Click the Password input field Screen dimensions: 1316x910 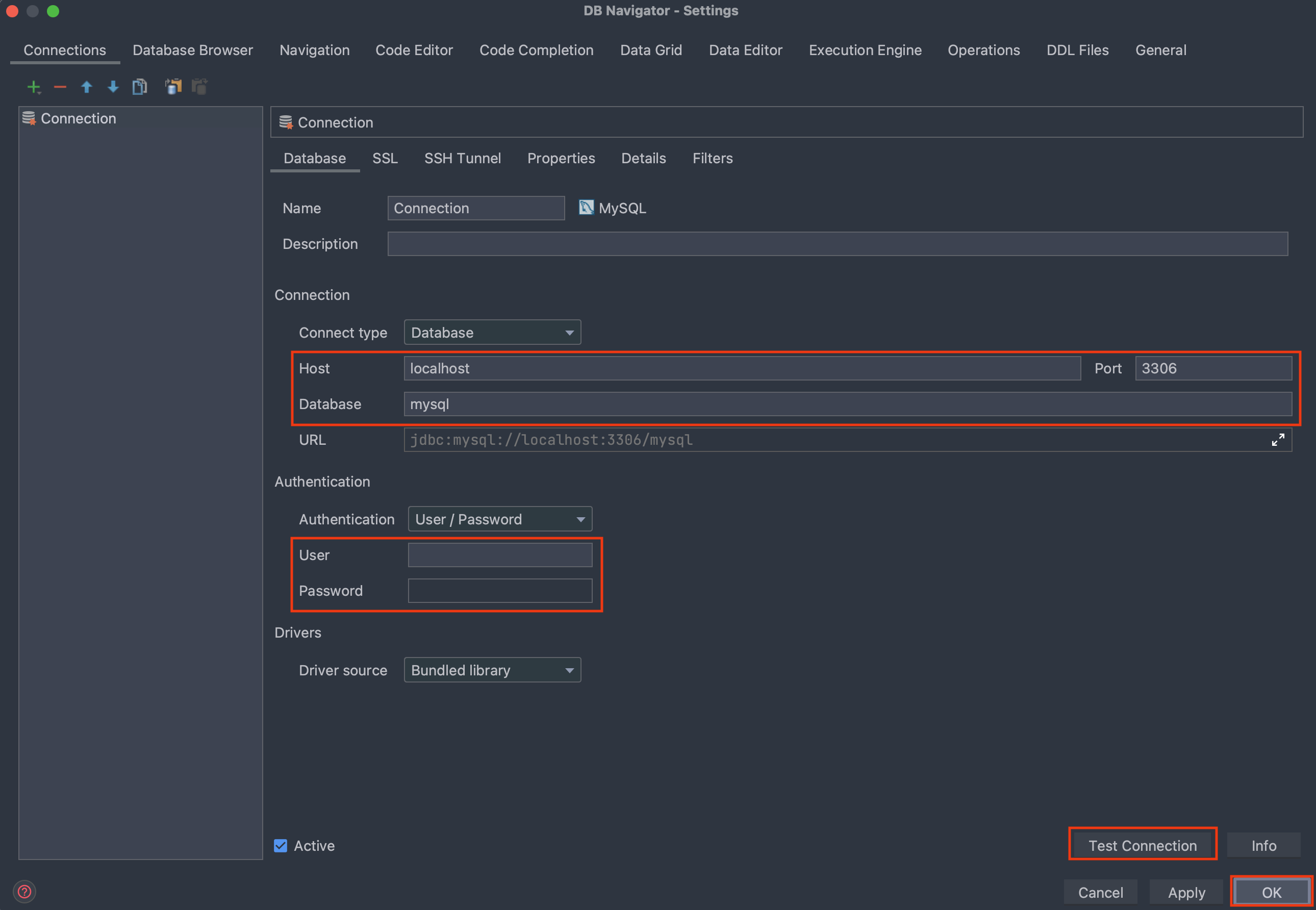pos(500,591)
